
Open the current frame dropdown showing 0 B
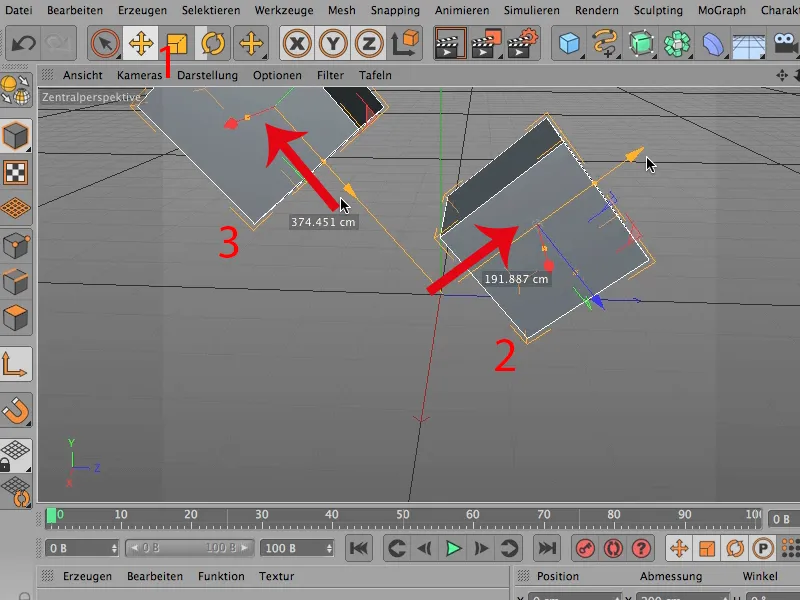(x=82, y=548)
